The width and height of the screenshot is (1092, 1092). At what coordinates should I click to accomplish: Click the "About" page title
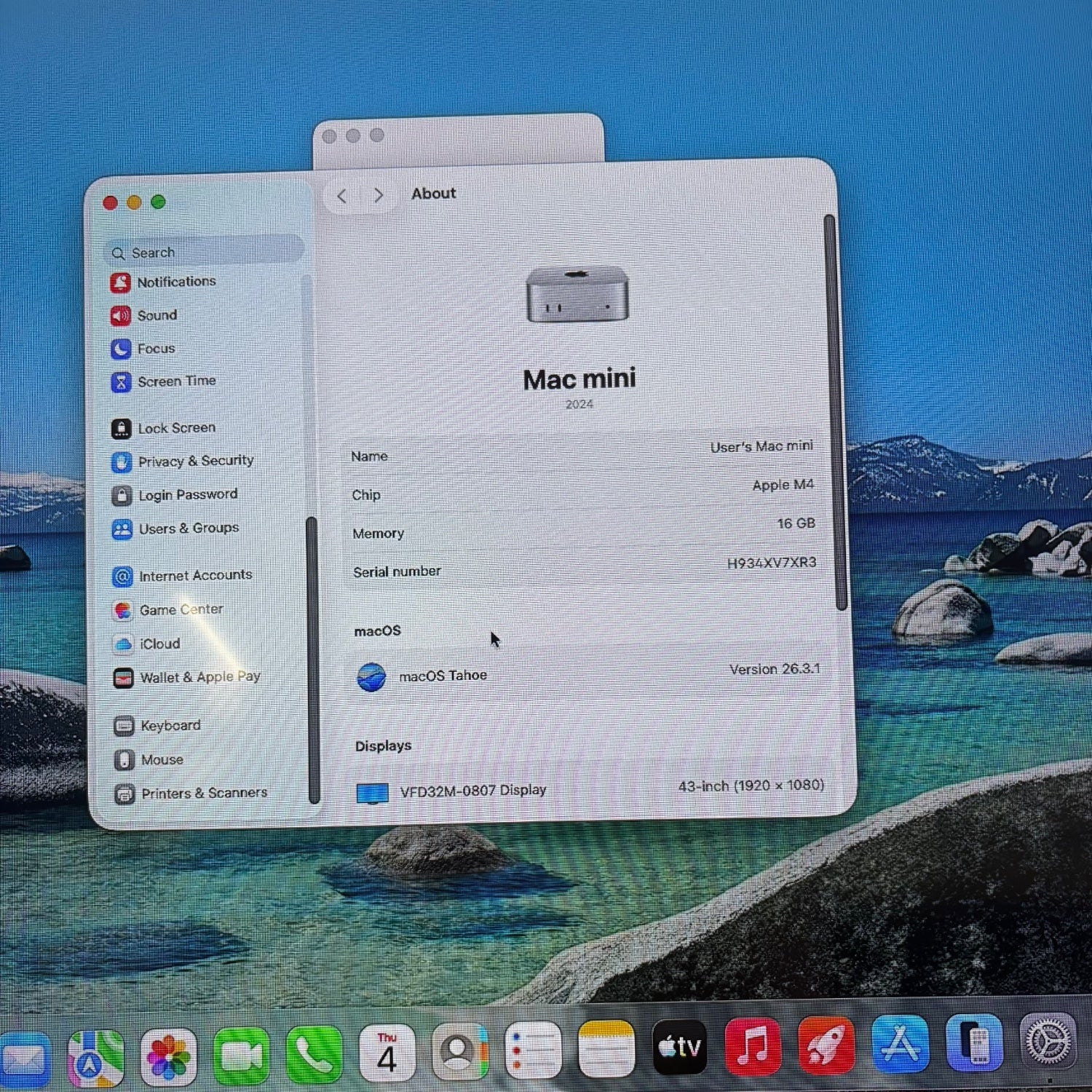(434, 194)
